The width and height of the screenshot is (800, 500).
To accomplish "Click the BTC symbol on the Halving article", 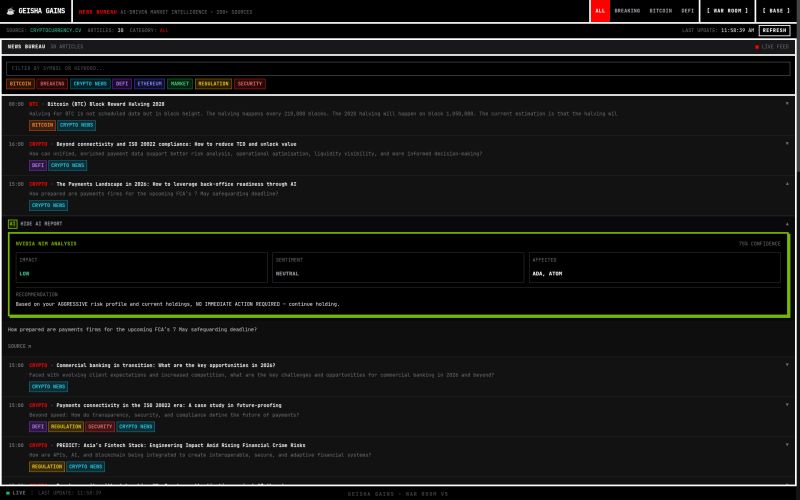I will [x=34, y=104].
